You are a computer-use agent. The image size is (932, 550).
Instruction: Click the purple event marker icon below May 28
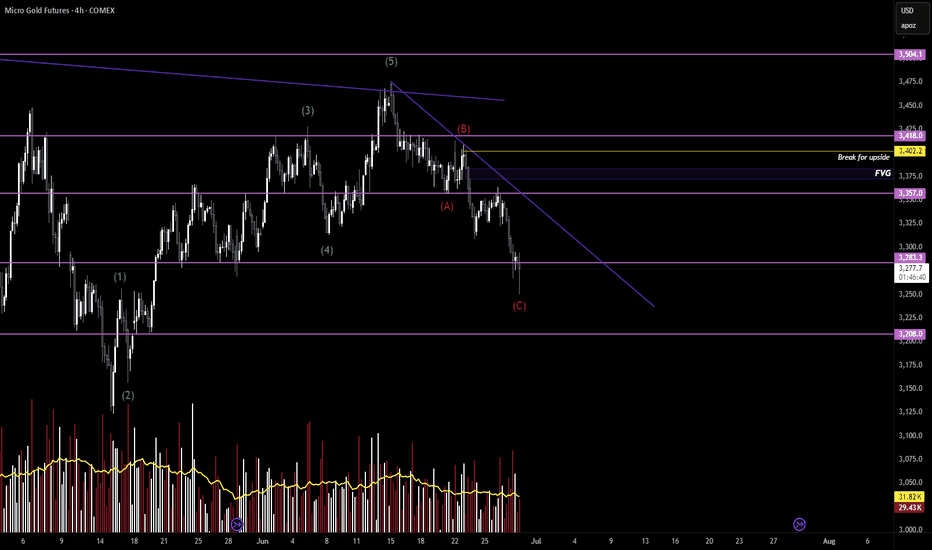click(237, 524)
